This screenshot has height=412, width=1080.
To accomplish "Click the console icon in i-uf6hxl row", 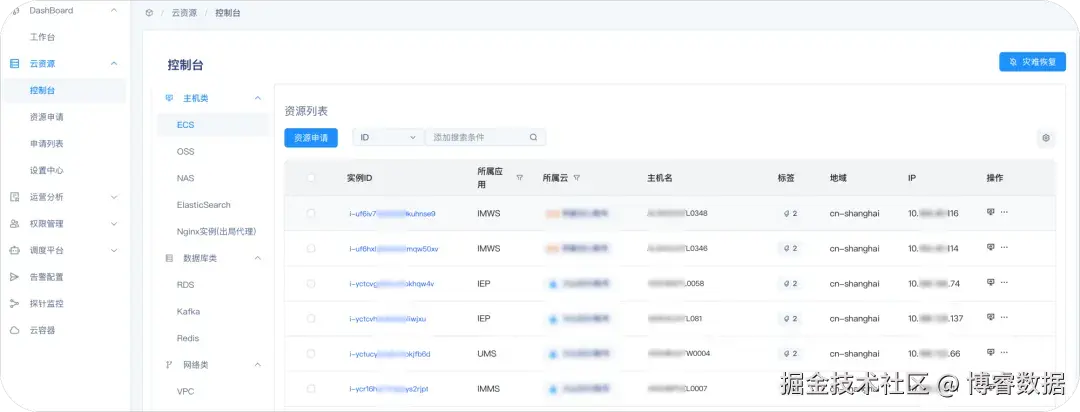I will click(x=991, y=247).
